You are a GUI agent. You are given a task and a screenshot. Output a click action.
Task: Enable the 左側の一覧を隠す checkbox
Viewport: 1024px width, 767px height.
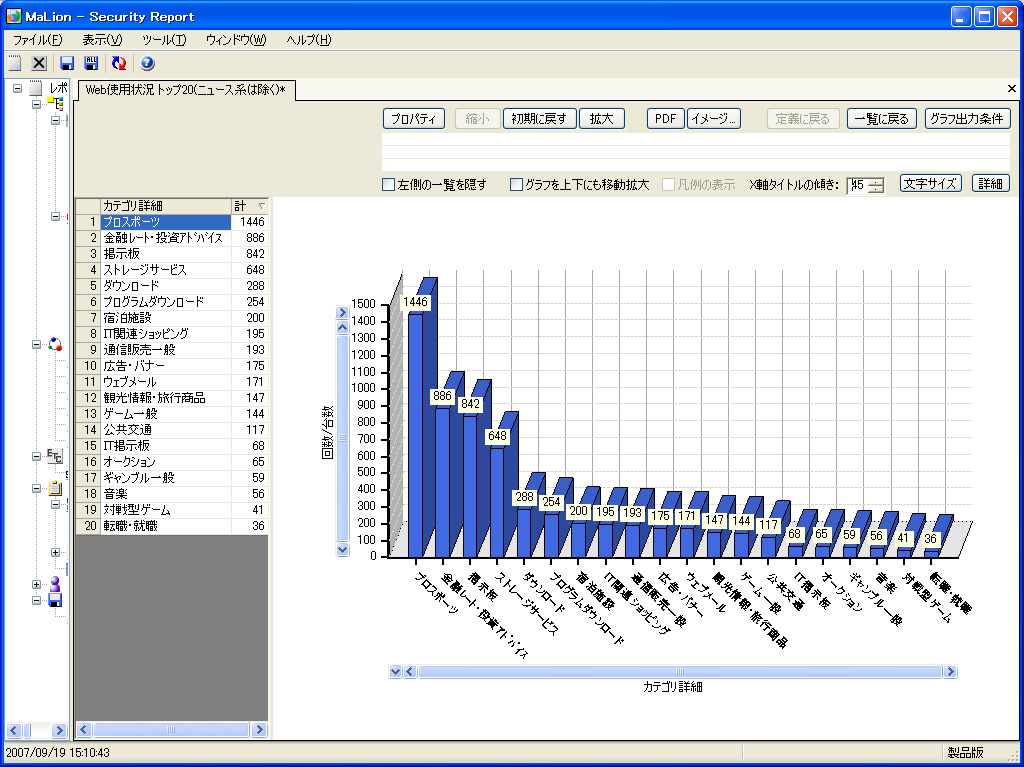coord(389,185)
